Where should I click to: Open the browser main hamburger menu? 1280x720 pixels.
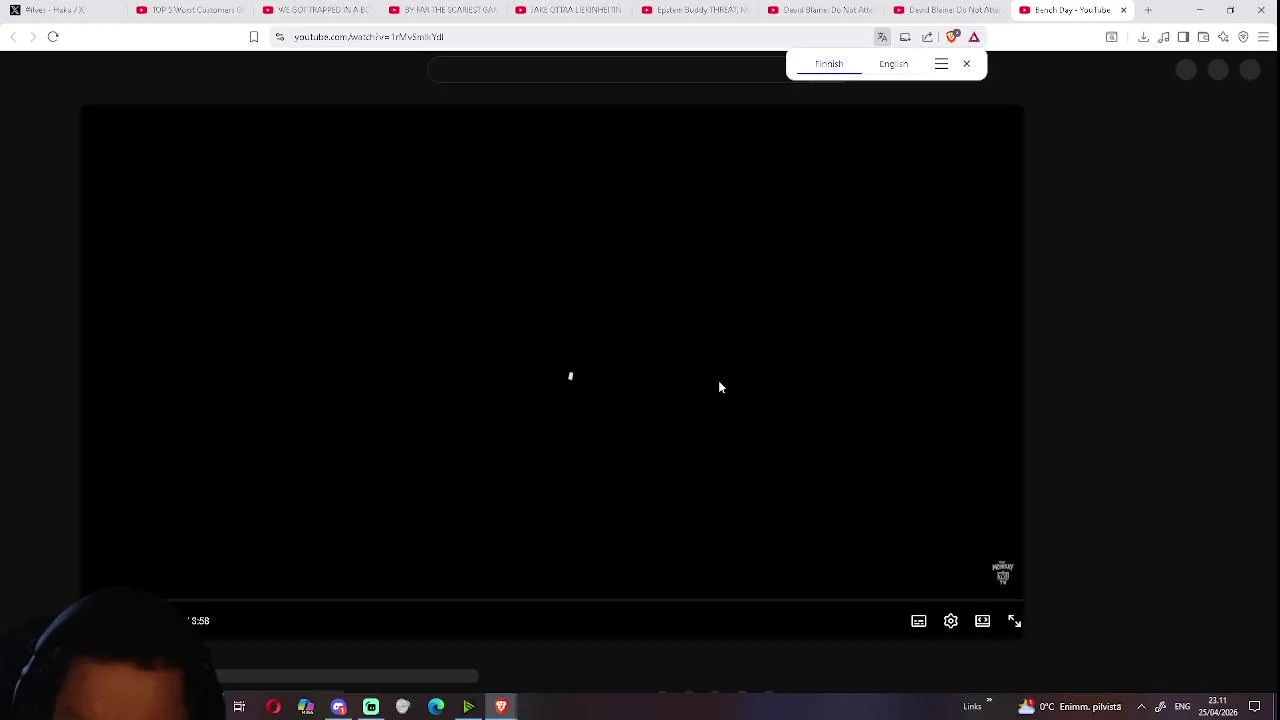point(1263,37)
